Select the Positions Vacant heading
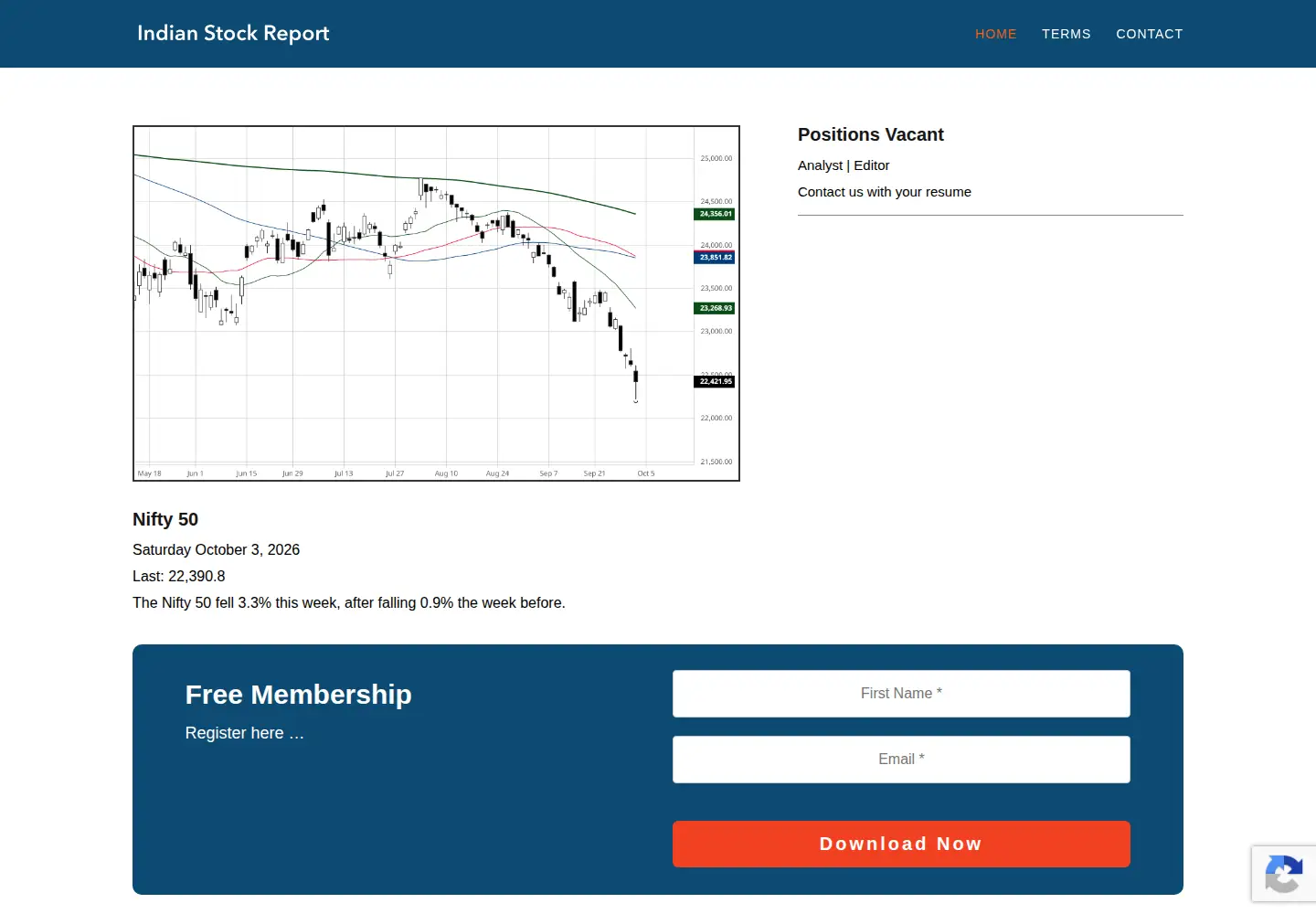The width and height of the screenshot is (1316, 914). (871, 134)
